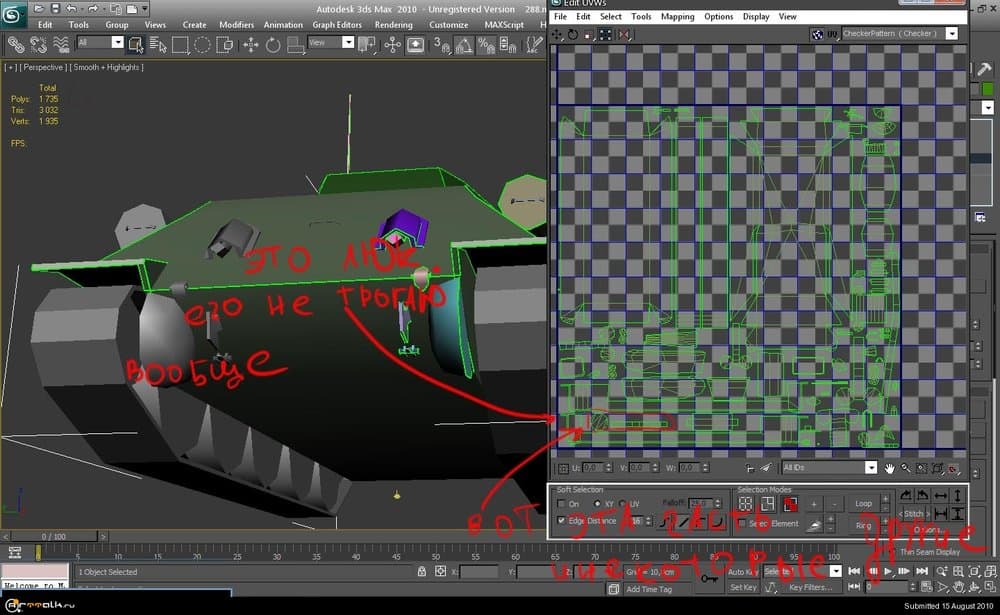Expand the All IDs dropdown

(871, 468)
